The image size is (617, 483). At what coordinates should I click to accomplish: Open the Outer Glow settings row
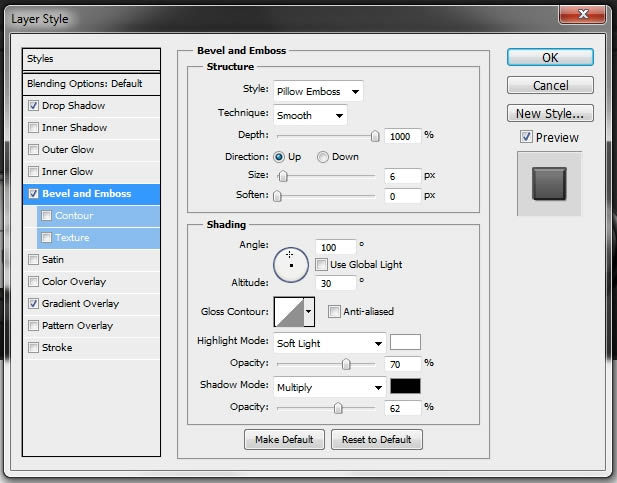click(91, 150)
